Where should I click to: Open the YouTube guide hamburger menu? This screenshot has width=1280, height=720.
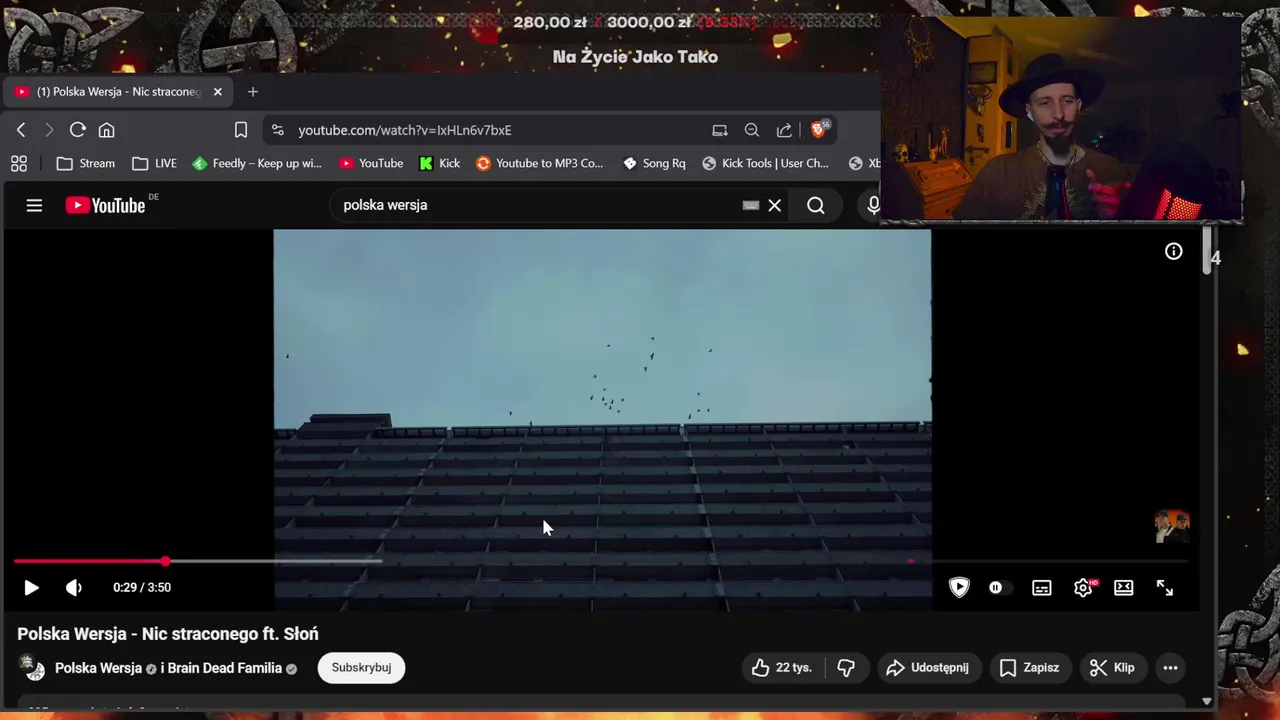pos(34,205)
